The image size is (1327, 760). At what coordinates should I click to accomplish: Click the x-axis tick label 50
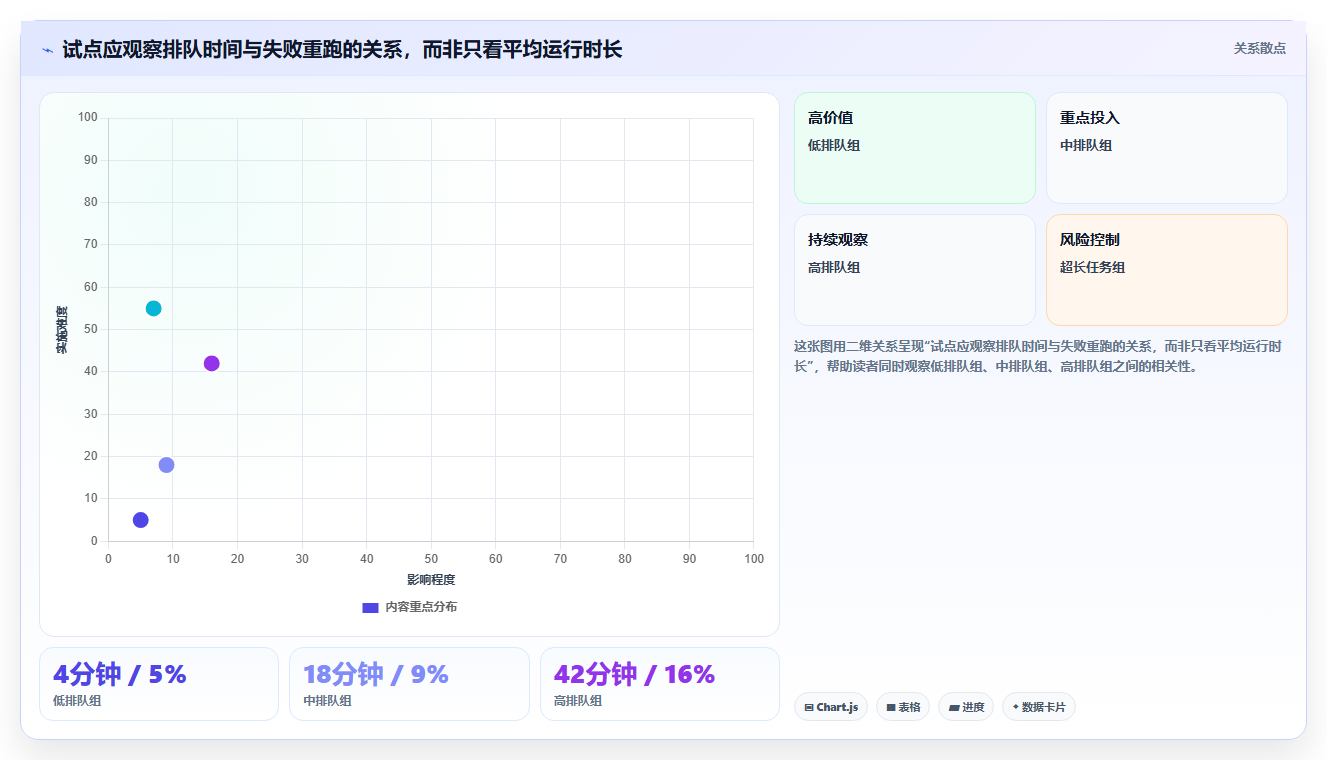point(431,559)
